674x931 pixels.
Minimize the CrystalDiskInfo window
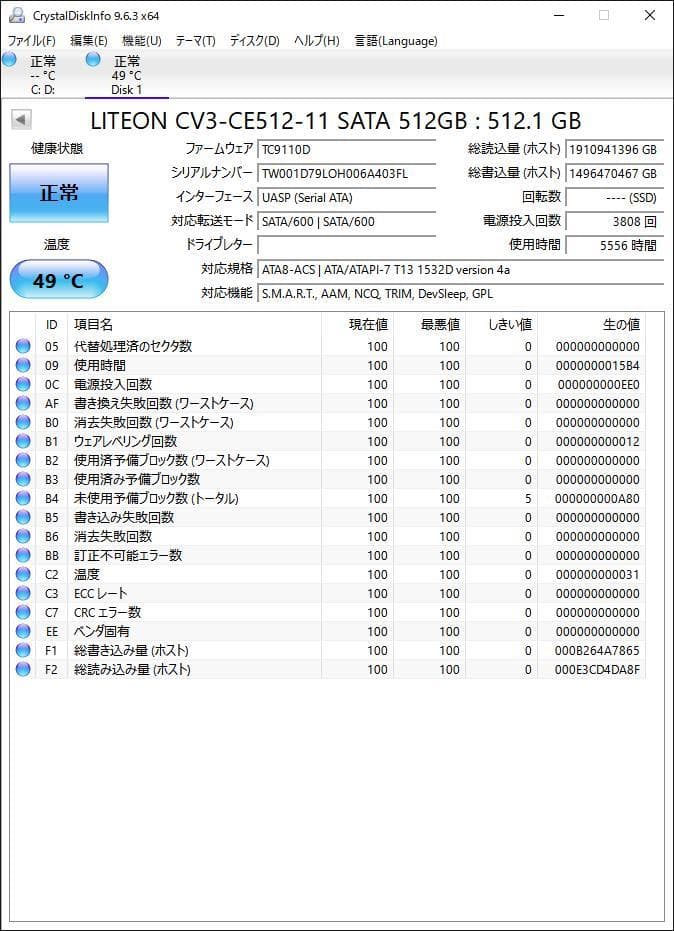tap(557, 15)
